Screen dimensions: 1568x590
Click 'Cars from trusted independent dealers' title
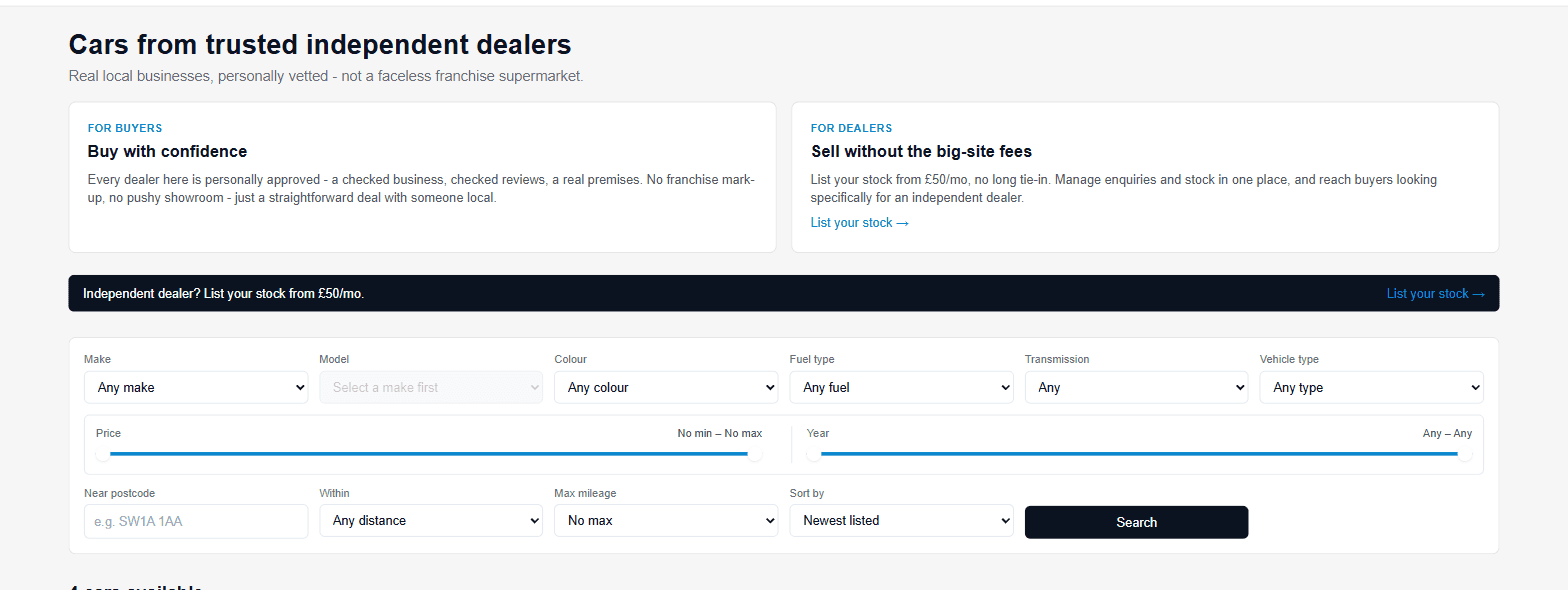(x=320, y=45)
